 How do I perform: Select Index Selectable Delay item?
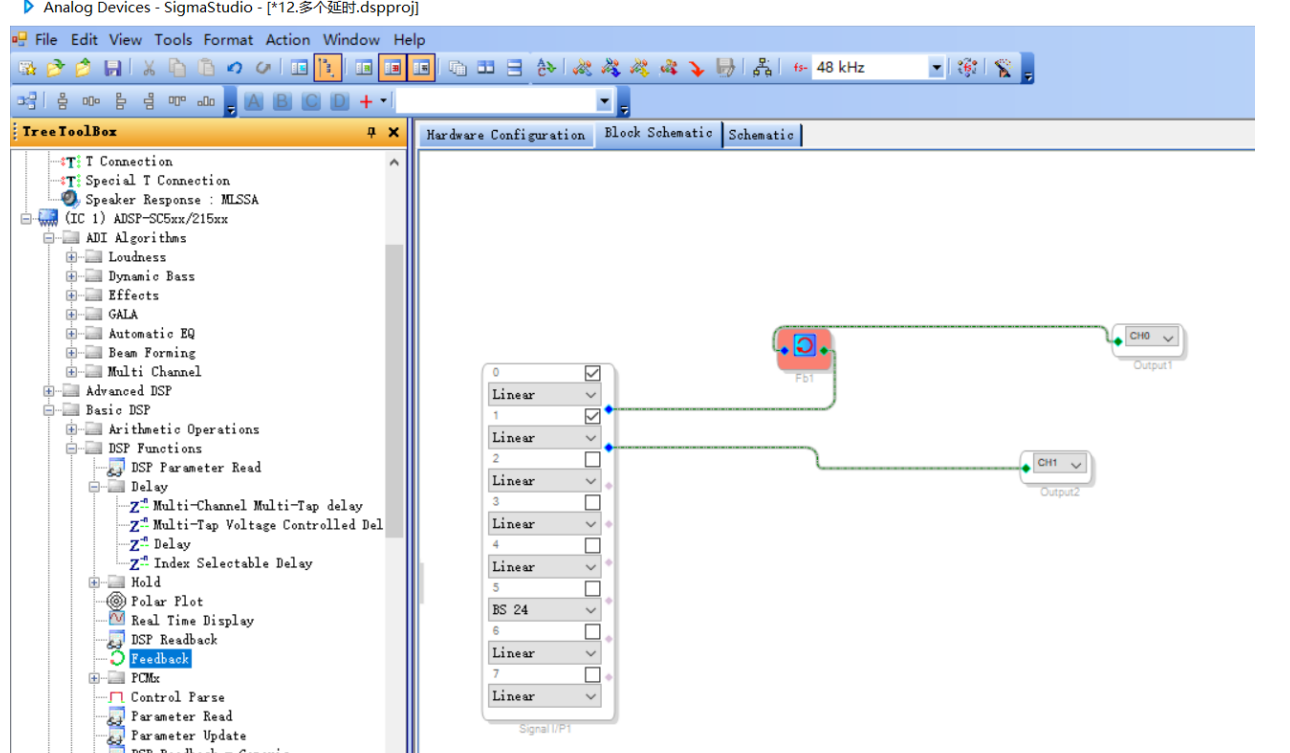pyautogui.click(x=233, y=563)
